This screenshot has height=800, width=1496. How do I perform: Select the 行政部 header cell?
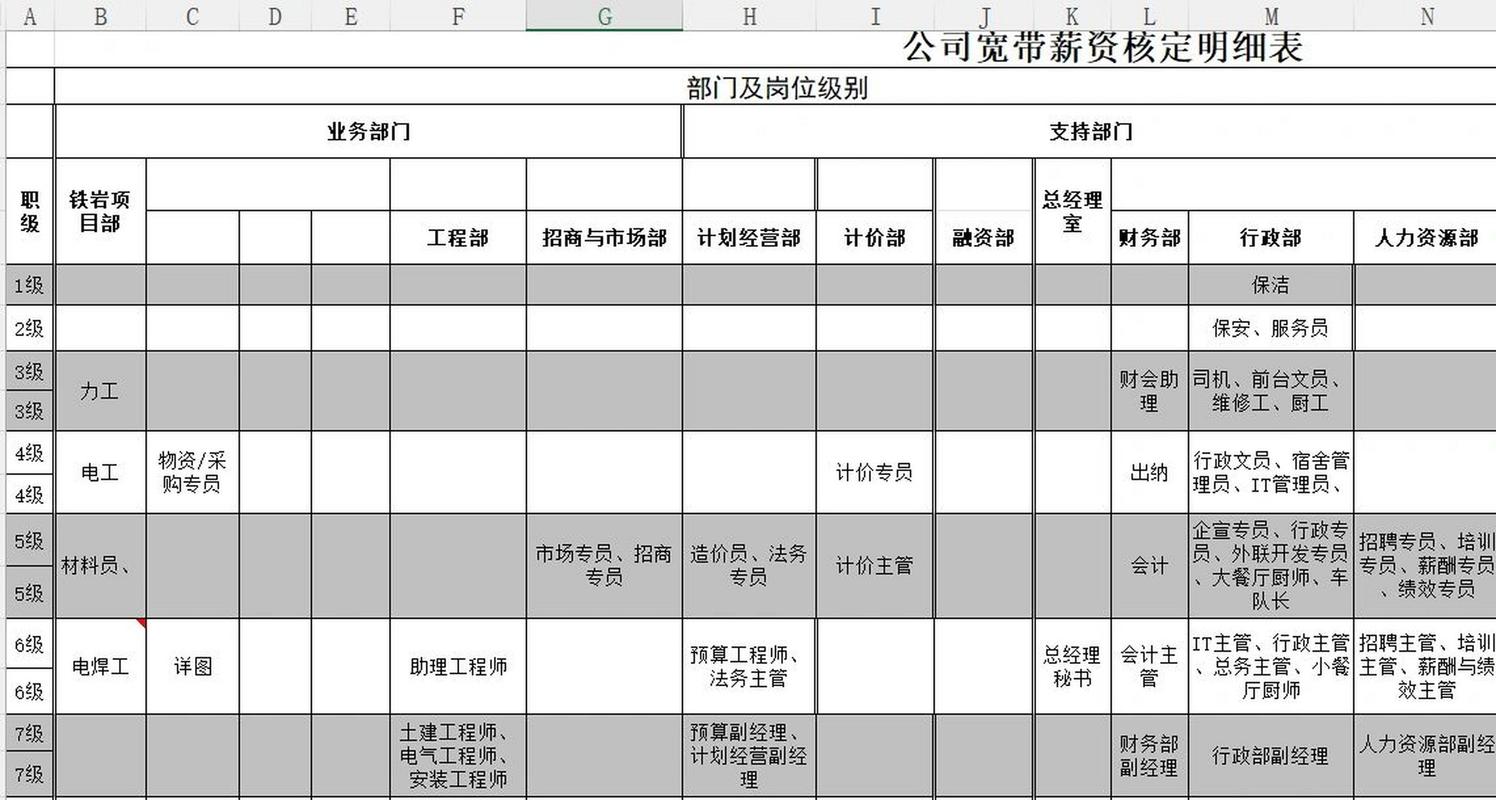click(1271, 238)
